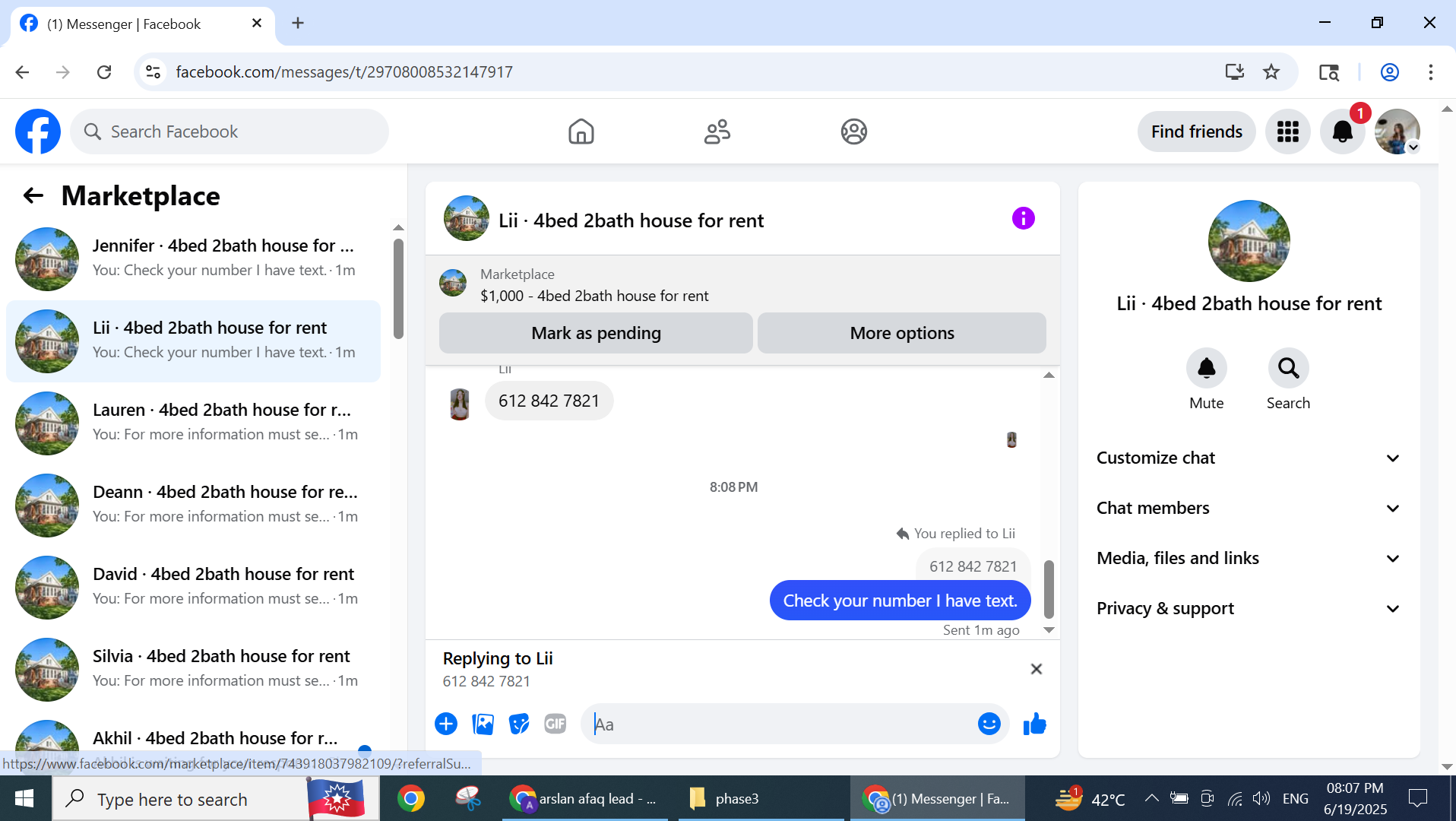Screen dimensions: 1456x821
Task: Open the Chrome side search icon
Action: [1329, 72]
